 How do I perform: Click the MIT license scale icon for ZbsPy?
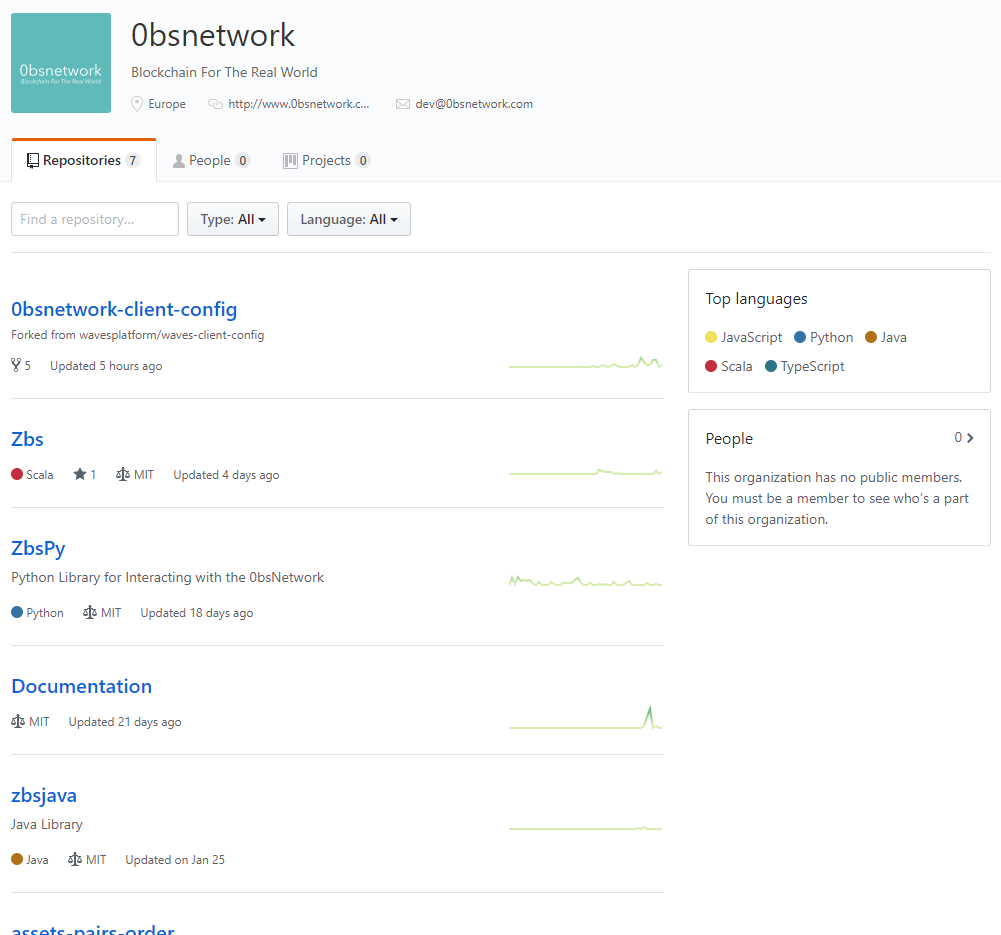click(x=89, y=612)
